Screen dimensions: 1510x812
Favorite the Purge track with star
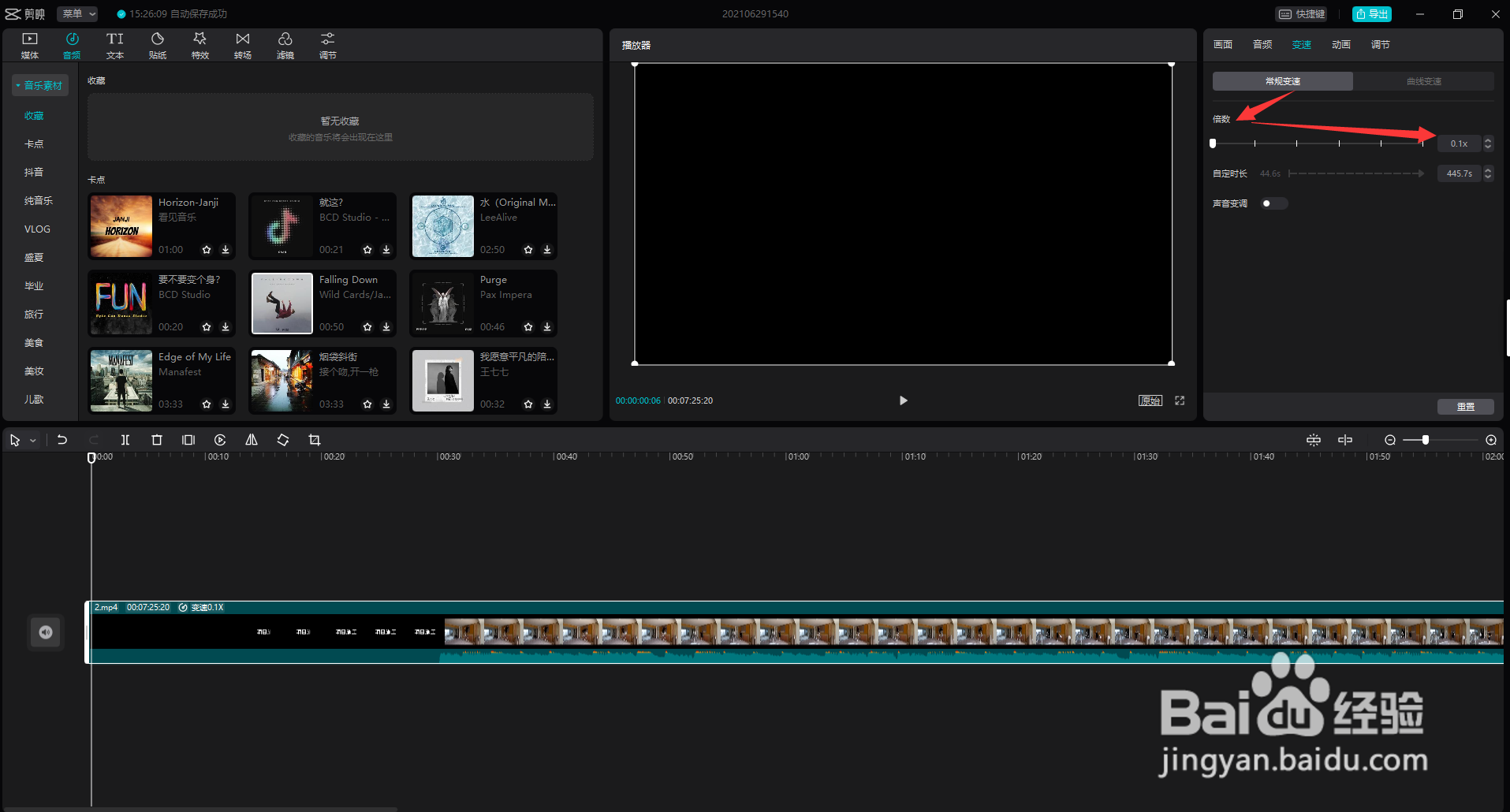pyautogui.click(x=528, y=327)
